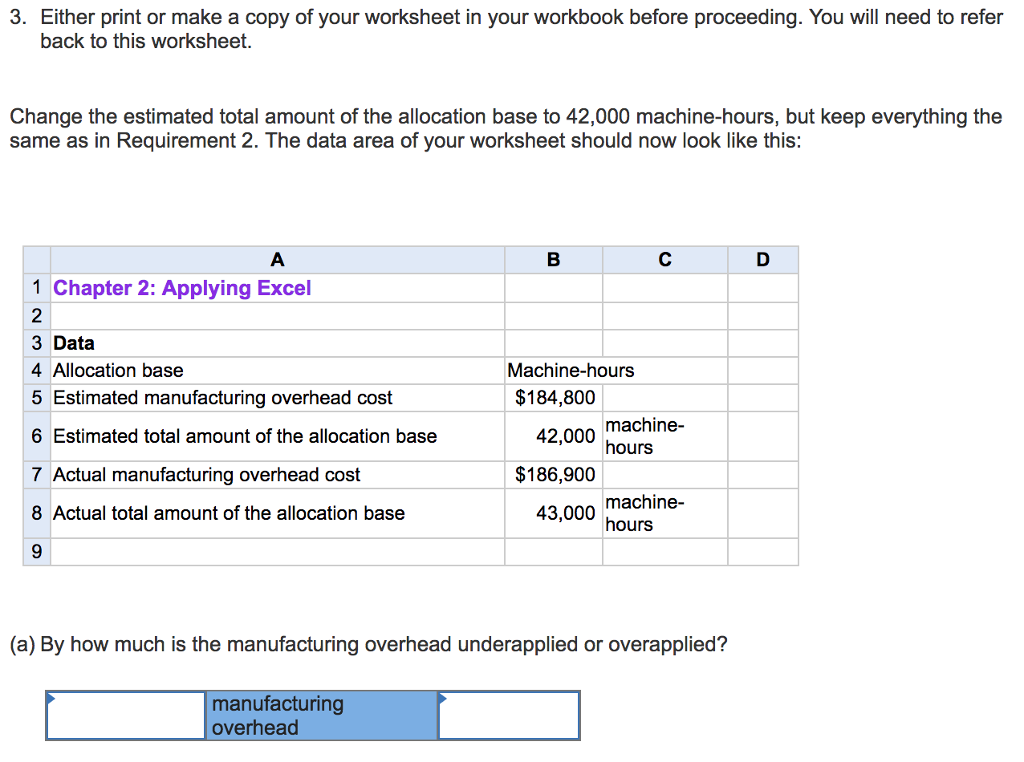This screenshot has height=762, width=1024.
Task: Expand the first blank answer field's arrow
Action: pos(51,699)
